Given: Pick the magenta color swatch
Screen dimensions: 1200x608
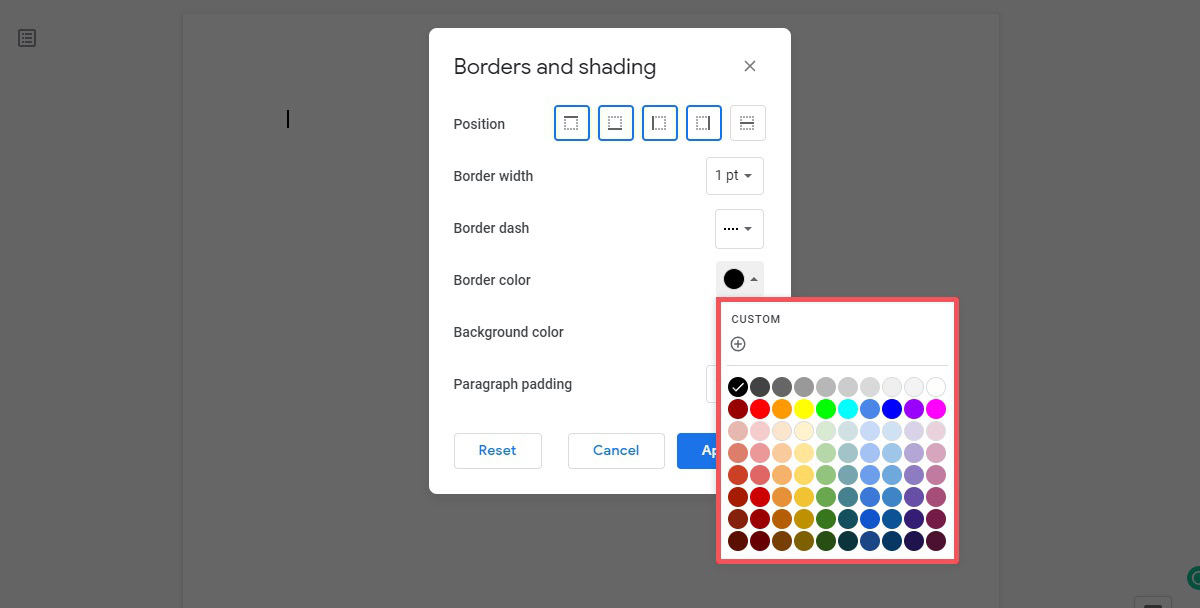Looking at the screenshot, I should 936,409.
